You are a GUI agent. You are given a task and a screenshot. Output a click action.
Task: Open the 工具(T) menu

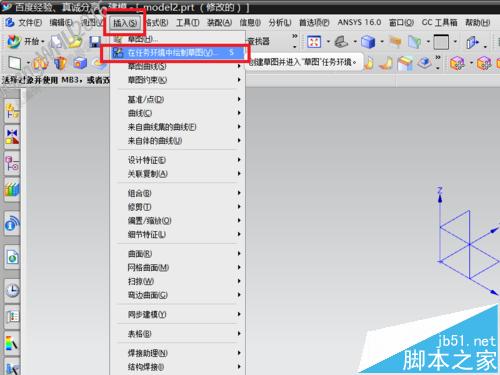tap(187, 23)
